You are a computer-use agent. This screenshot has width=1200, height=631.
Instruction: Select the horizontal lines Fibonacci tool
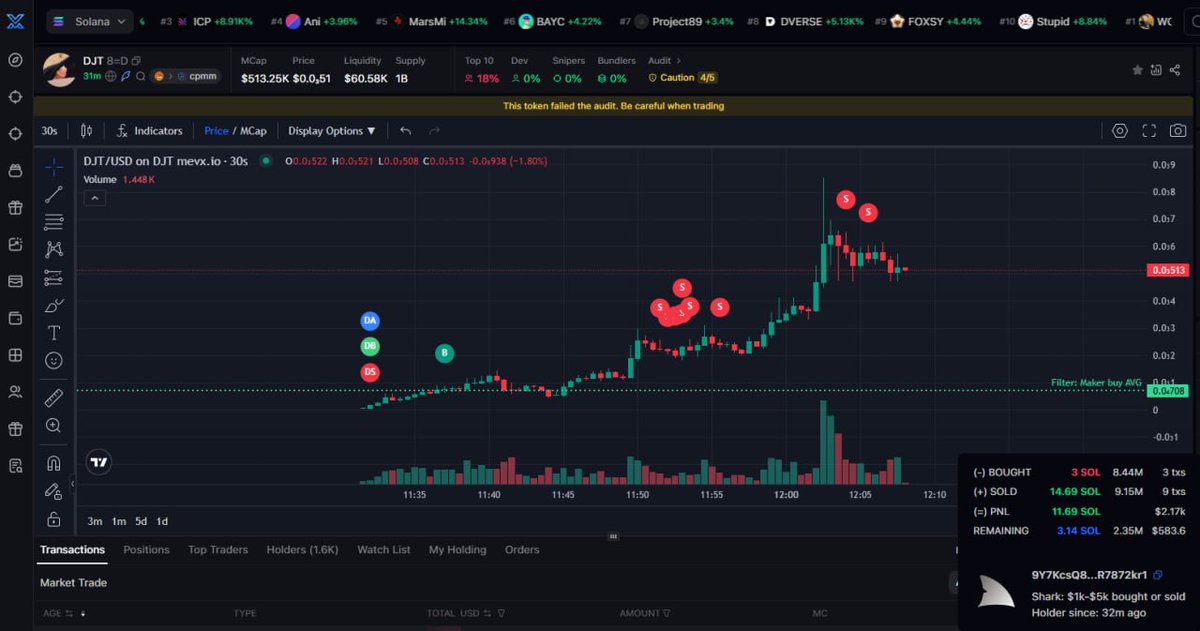[x=54, y=222]
